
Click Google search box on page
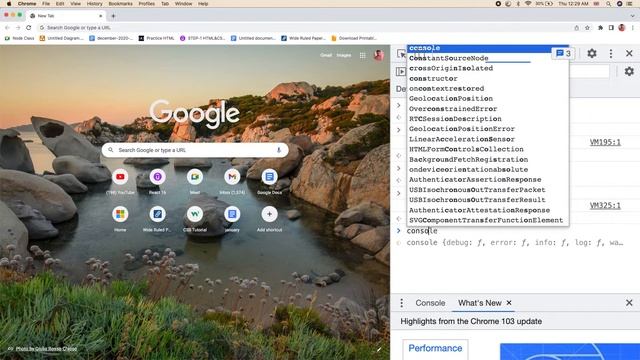pyautogui.click(x=195, y=150)
